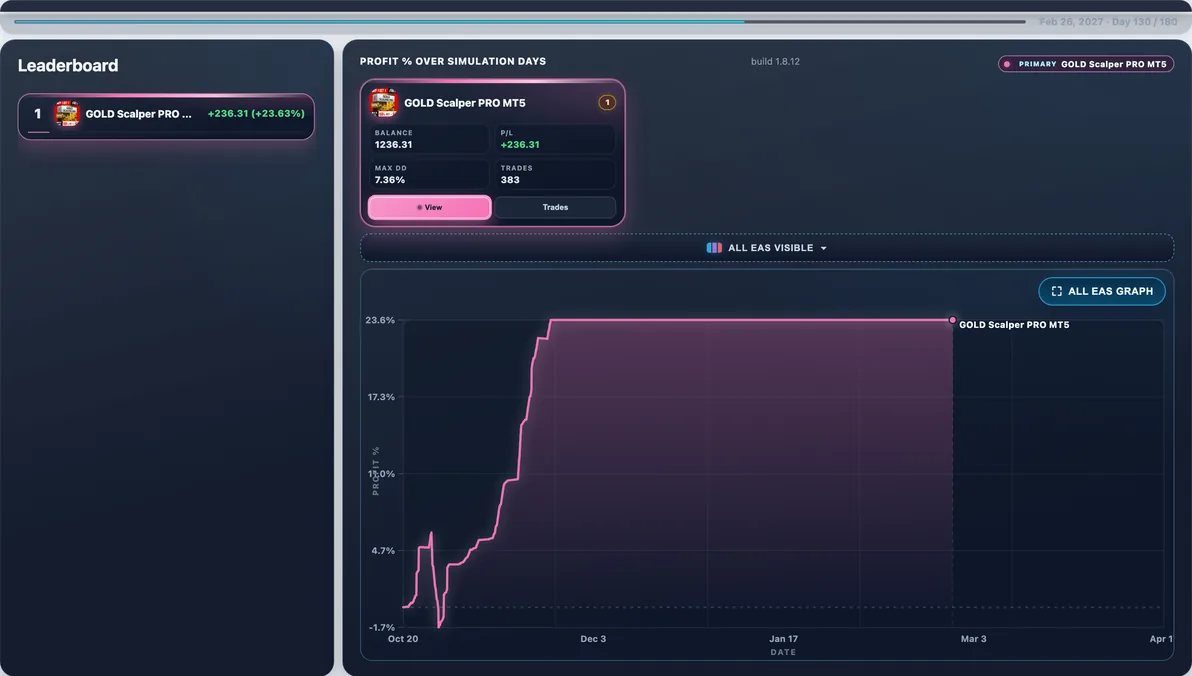Viewport: 1192px width, 676px height.
Task: Click the Dec 3 x-axis date label
Action: pos(593,639)
